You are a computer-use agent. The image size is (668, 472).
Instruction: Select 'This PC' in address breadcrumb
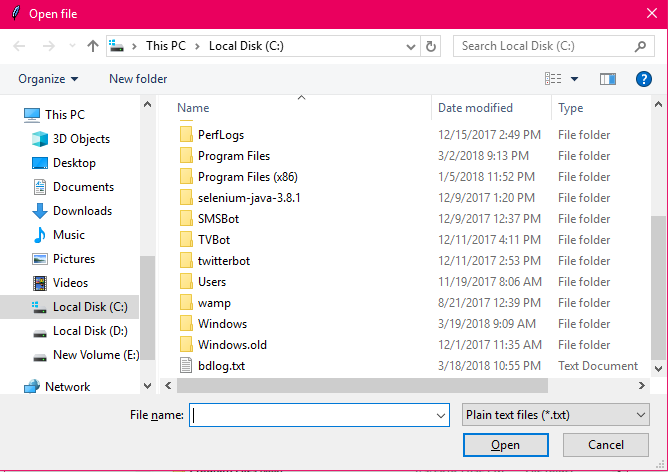click(x=166, y=46)
